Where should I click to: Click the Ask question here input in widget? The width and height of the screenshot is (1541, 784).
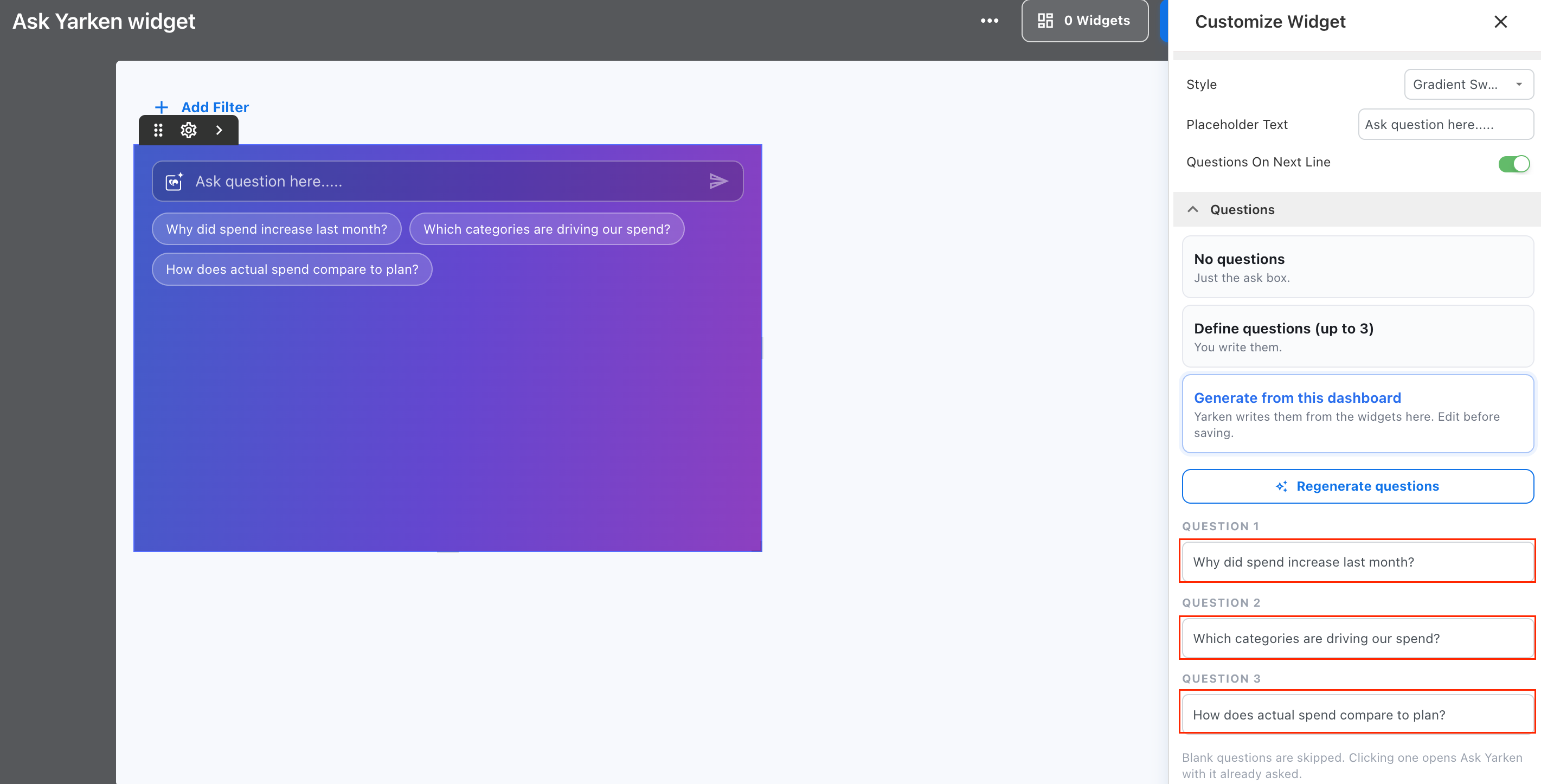point(447,181)
